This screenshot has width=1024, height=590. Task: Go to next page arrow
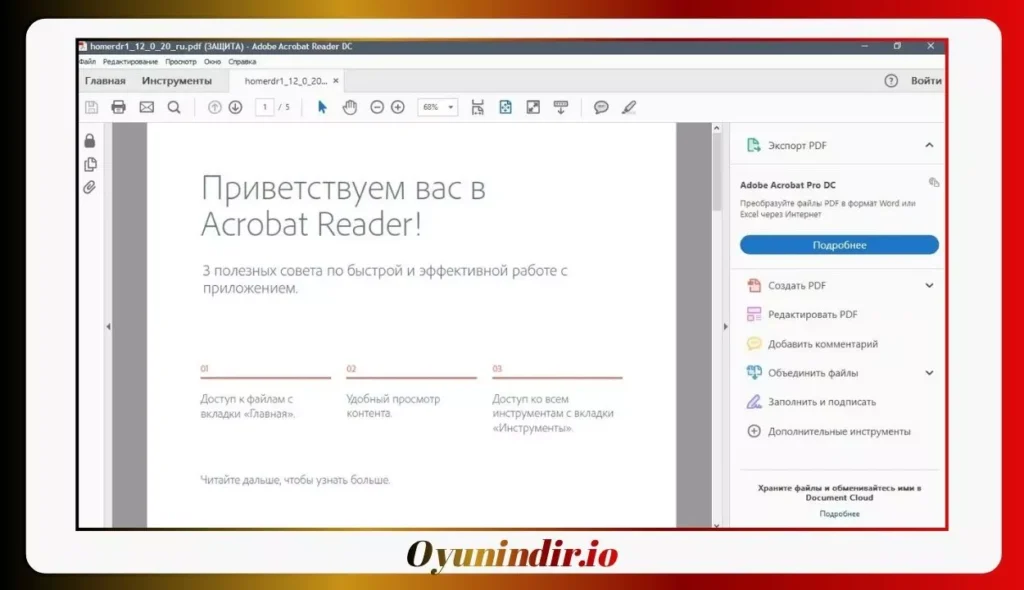point(235,107)
